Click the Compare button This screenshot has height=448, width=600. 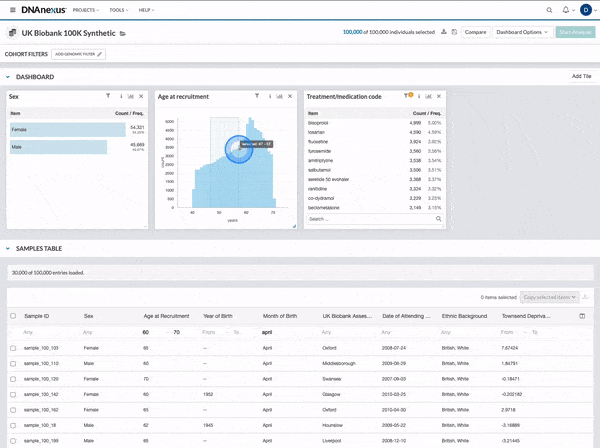pos(476,32)
